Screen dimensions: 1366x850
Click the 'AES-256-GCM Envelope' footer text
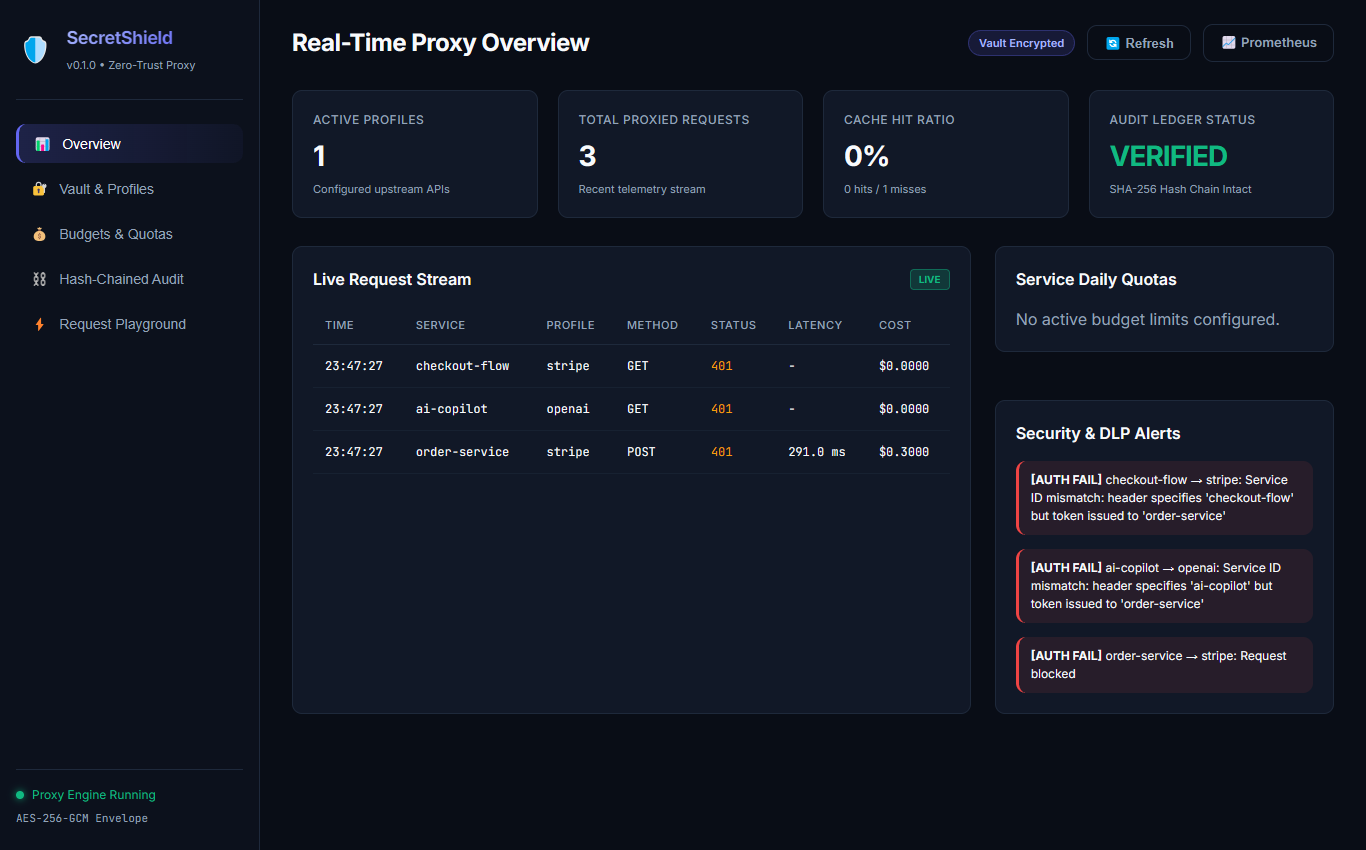82,818
